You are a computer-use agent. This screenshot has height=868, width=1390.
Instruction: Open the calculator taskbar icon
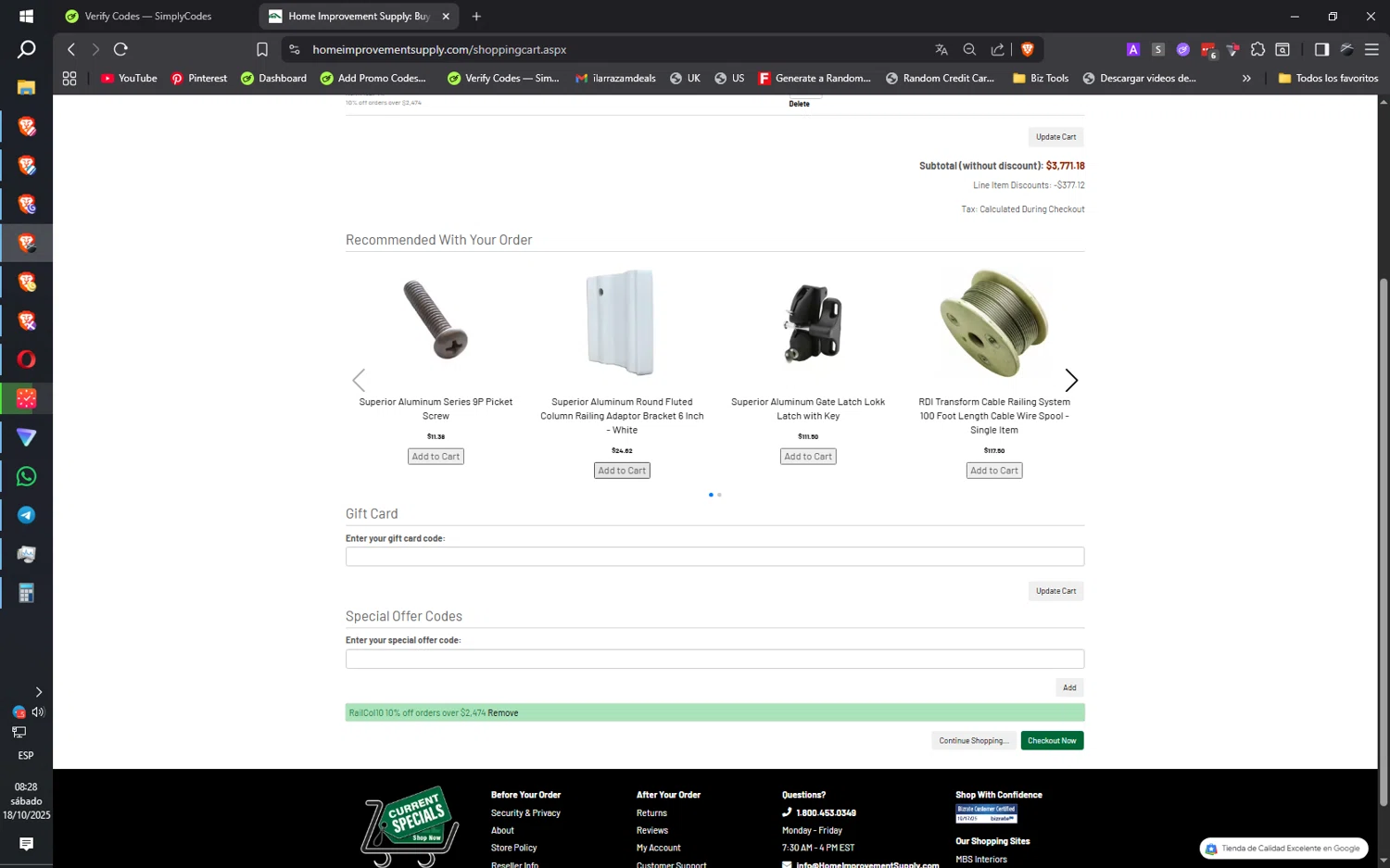(x=26, y=593)
